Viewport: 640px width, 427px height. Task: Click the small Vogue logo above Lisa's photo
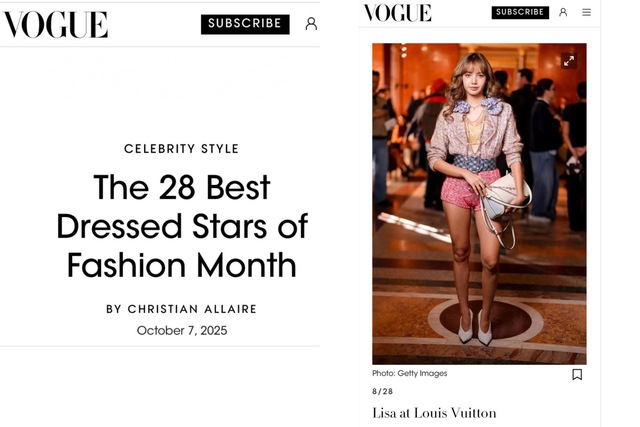point(397,13)
